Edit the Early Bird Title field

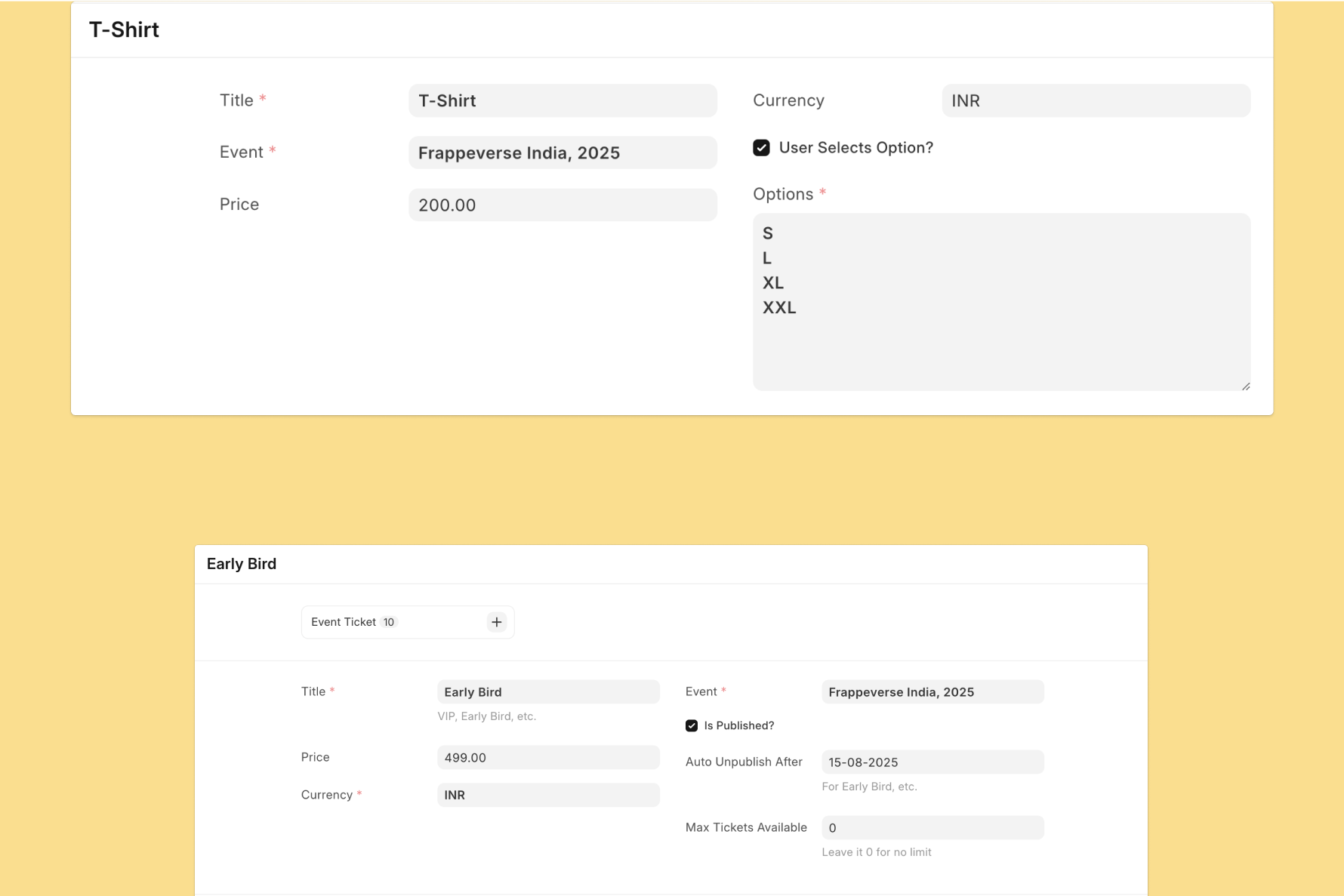[x=548, y=691]
